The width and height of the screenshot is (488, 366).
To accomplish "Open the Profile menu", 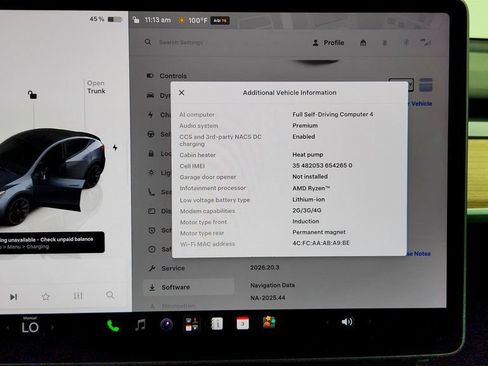I will (328, 43).
